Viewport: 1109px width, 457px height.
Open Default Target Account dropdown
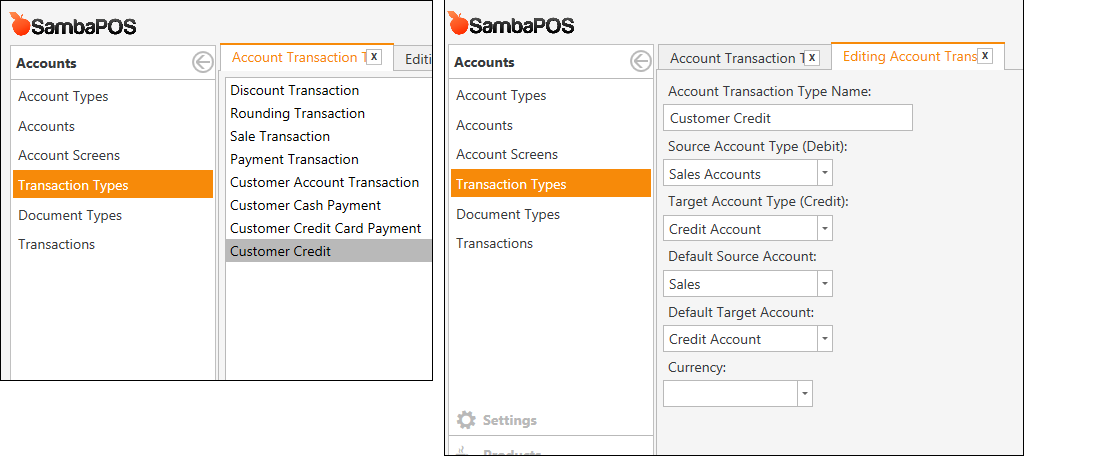pos(824,339)
